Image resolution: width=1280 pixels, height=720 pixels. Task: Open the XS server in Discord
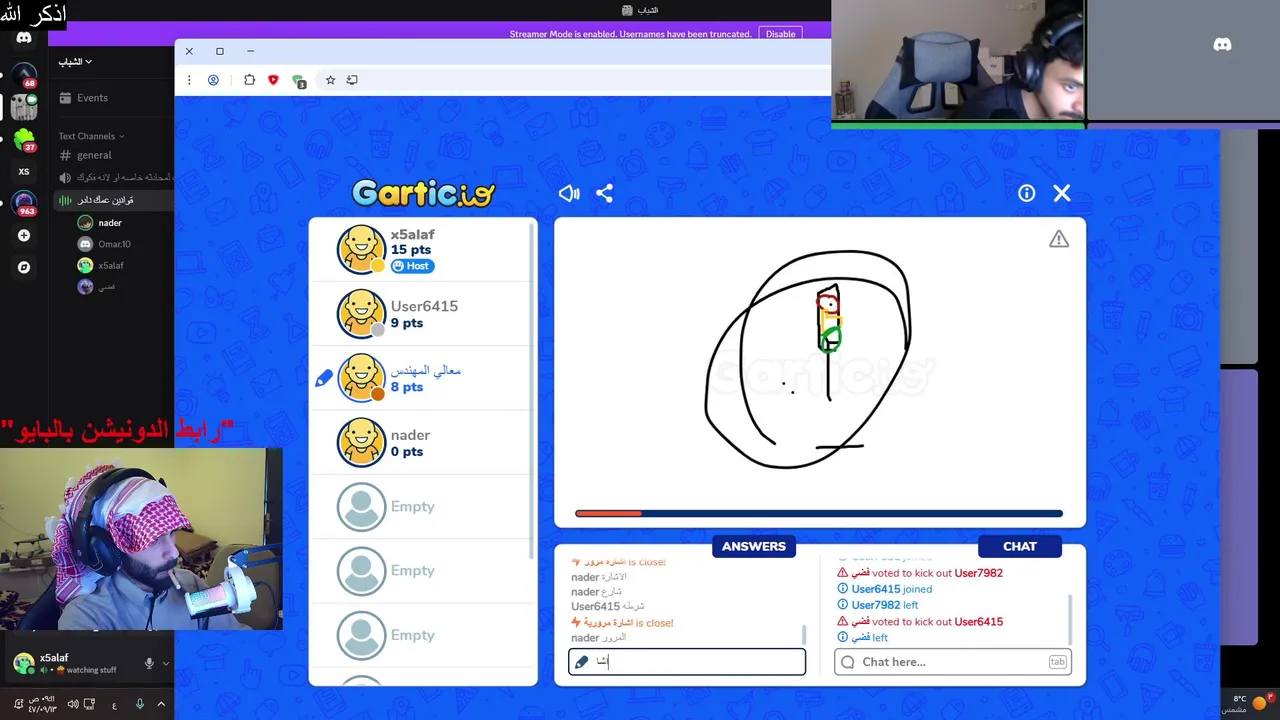pyautogui.click(x=24, y=171)
